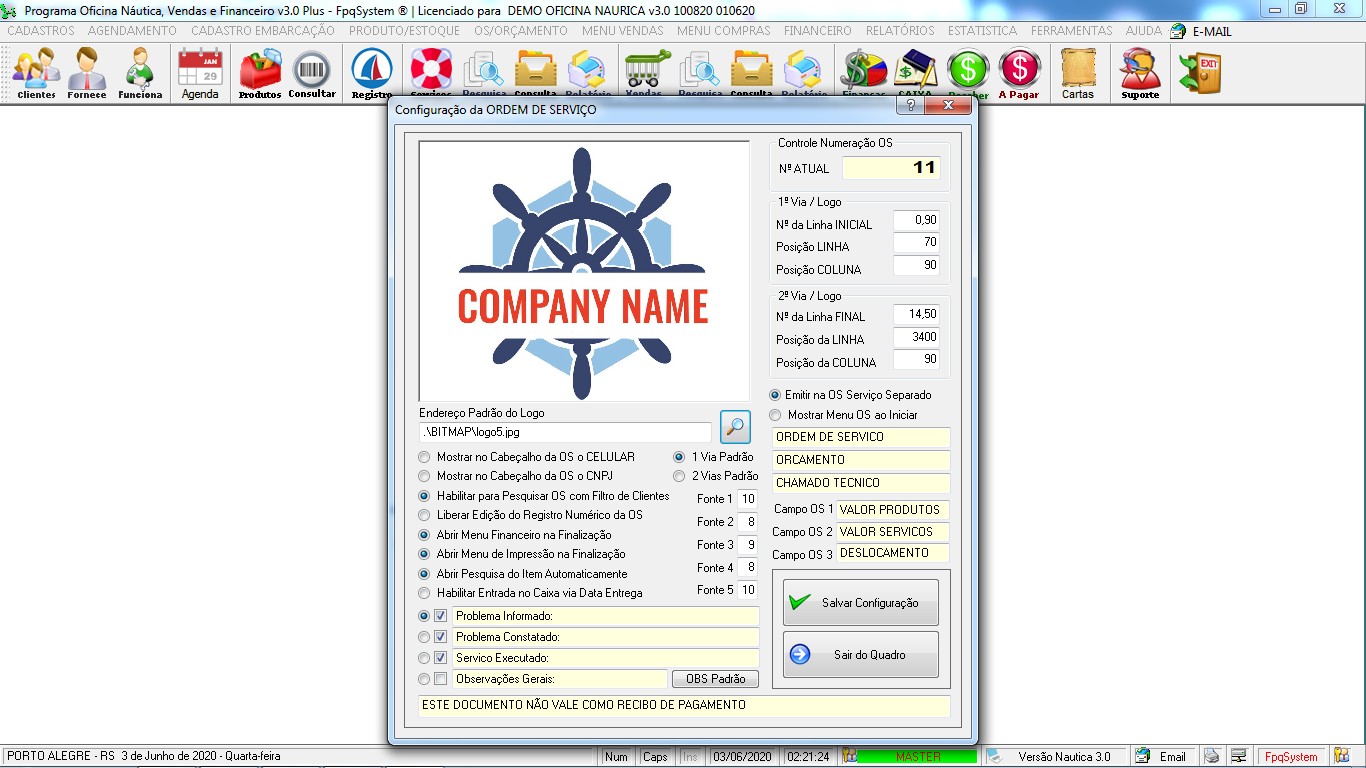Open the Produtos toolbox icon

click(260, 73)
